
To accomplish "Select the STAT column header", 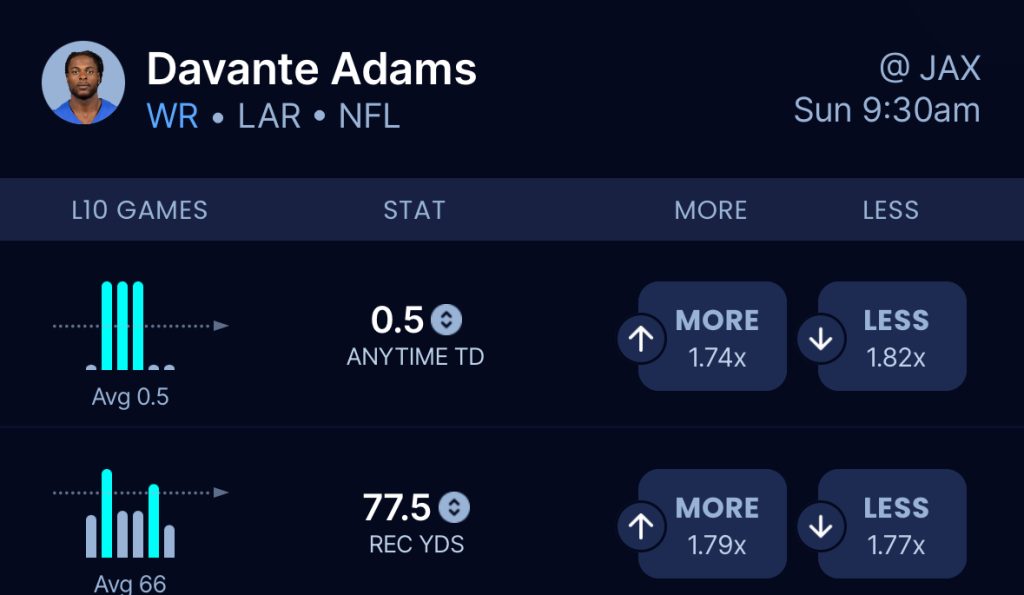I will pos(414,210).
